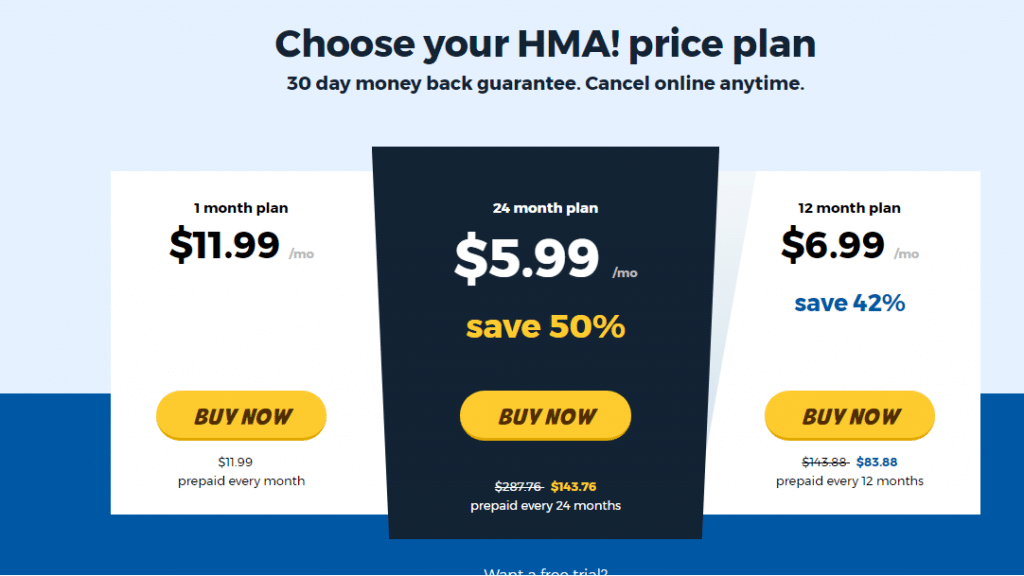Screen dimensions: 1024x576
Task: Click BUY NOW for 24 month plan
Action: 545,415
